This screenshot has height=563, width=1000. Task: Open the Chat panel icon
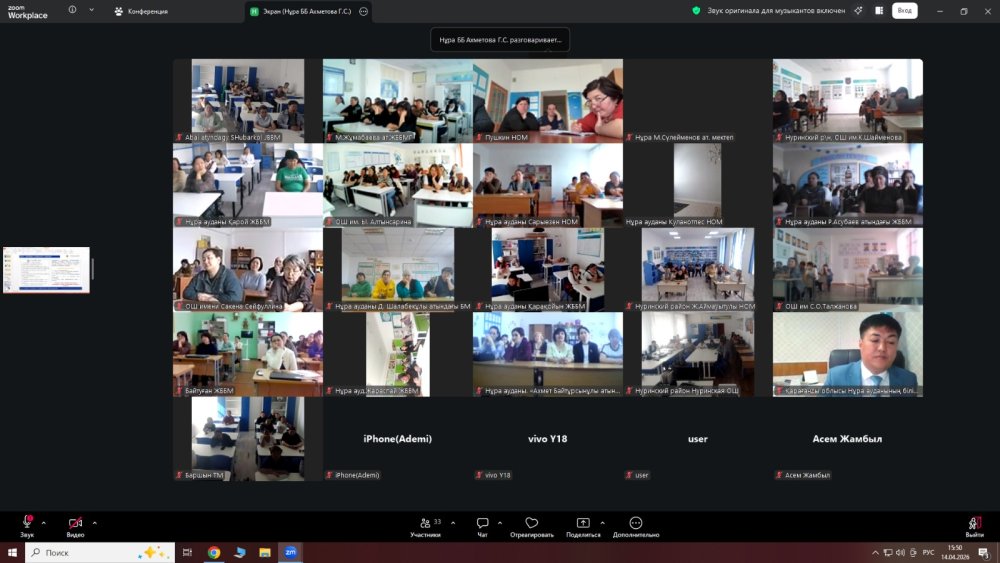482,523
